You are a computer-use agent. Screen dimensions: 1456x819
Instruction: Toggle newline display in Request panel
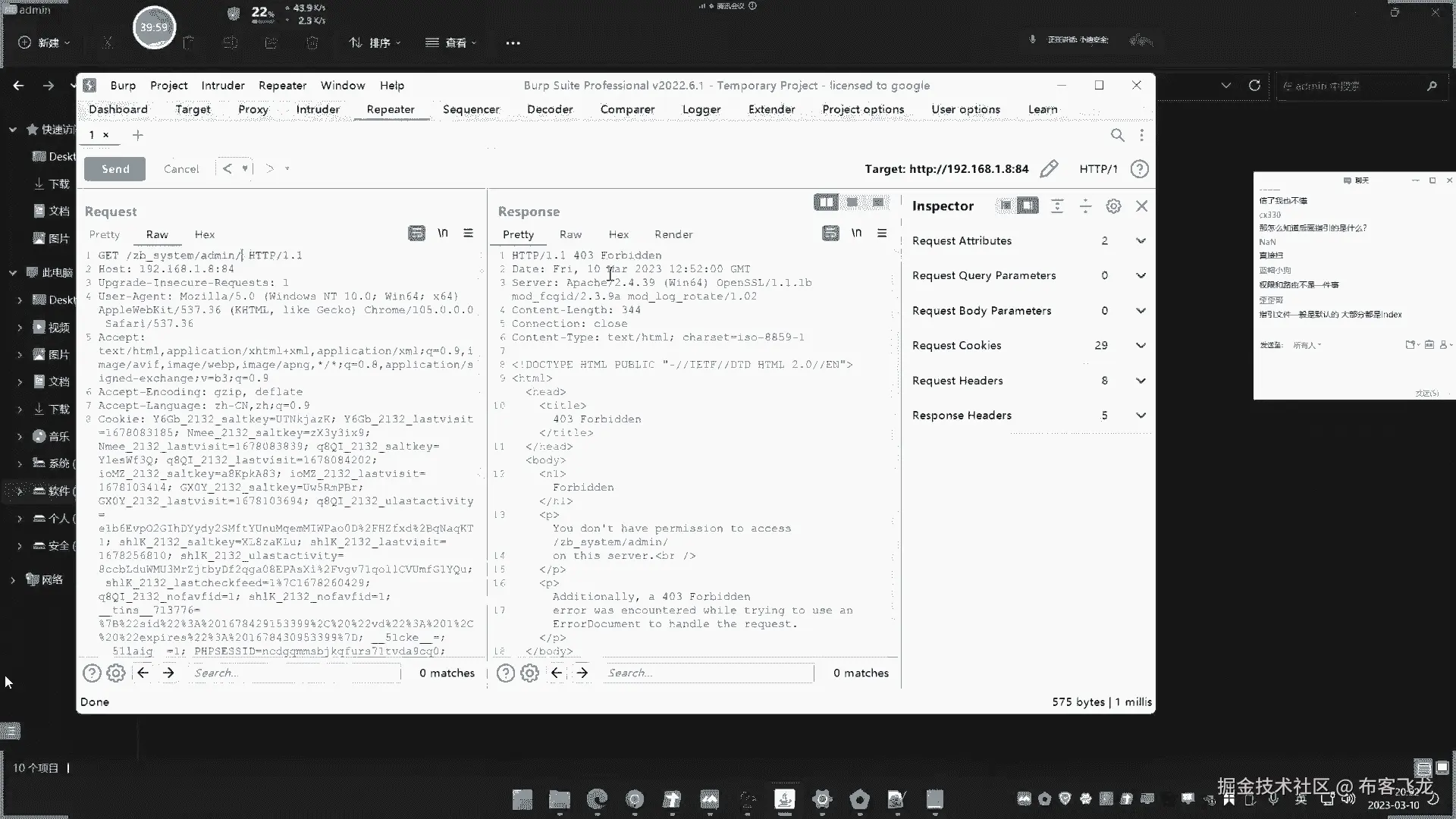pos(443,234)
